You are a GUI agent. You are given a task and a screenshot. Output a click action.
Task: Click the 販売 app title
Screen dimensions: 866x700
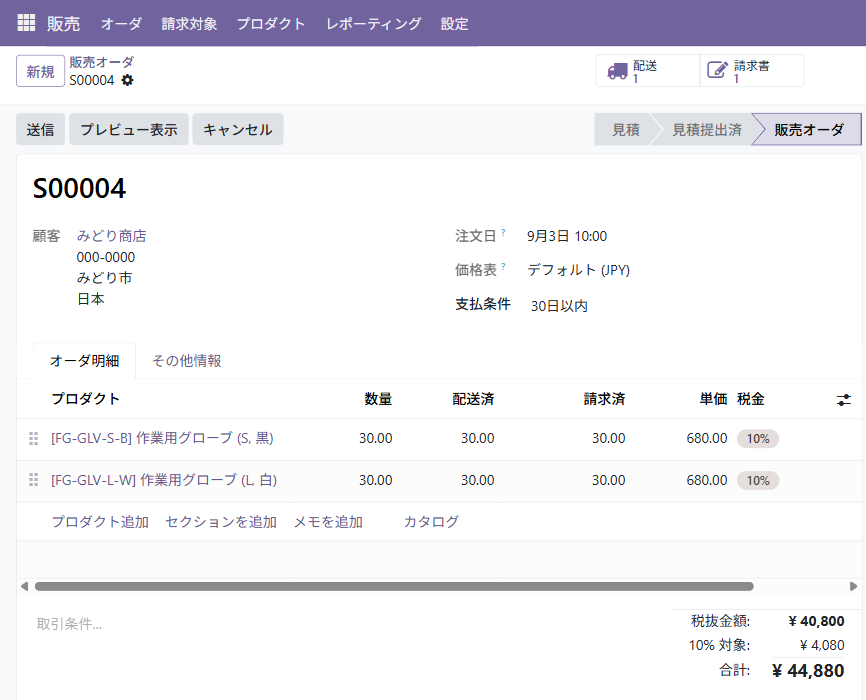click(x=64, y=24)
